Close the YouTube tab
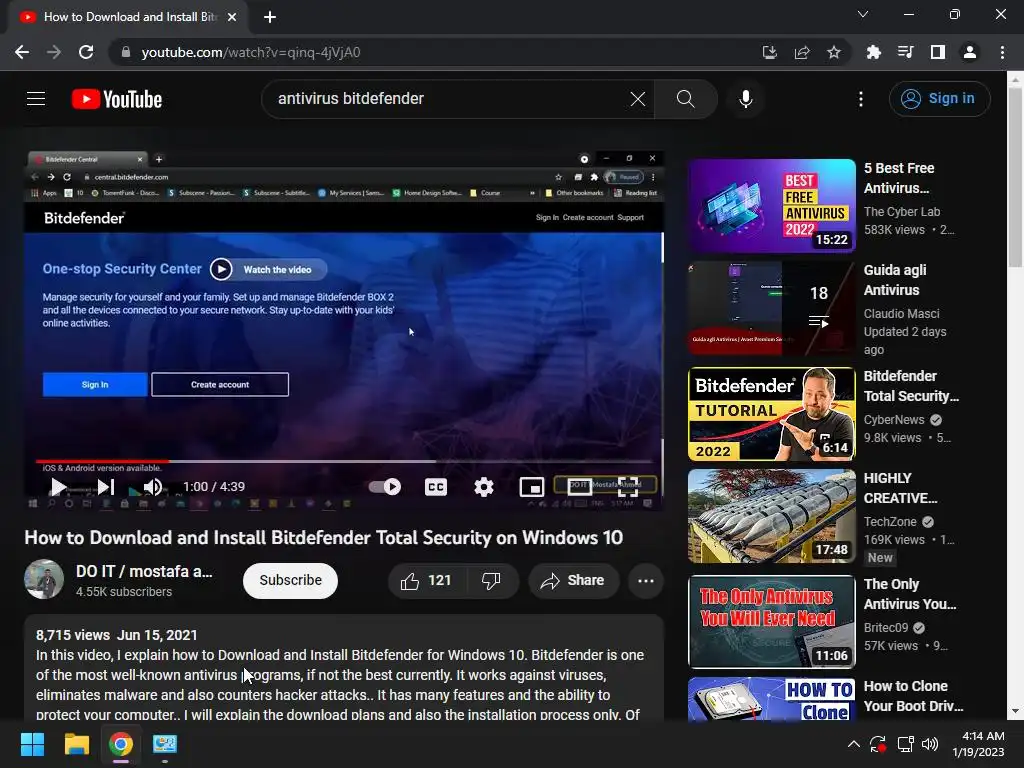The width and height of the screenshot is (1024, 768). pos(232,17)
